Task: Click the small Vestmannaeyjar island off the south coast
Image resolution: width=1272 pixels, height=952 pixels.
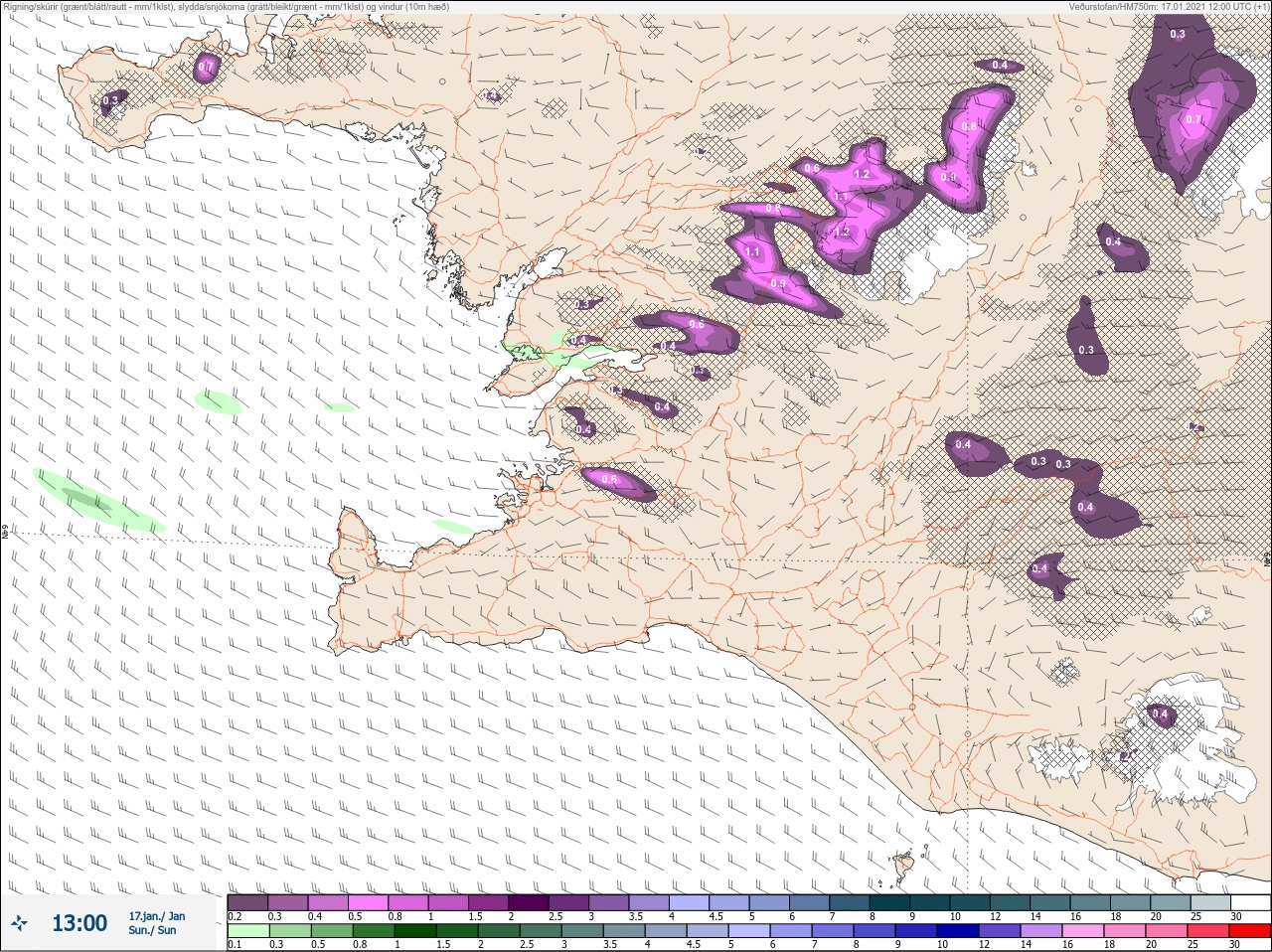Action: coord(904,866)
